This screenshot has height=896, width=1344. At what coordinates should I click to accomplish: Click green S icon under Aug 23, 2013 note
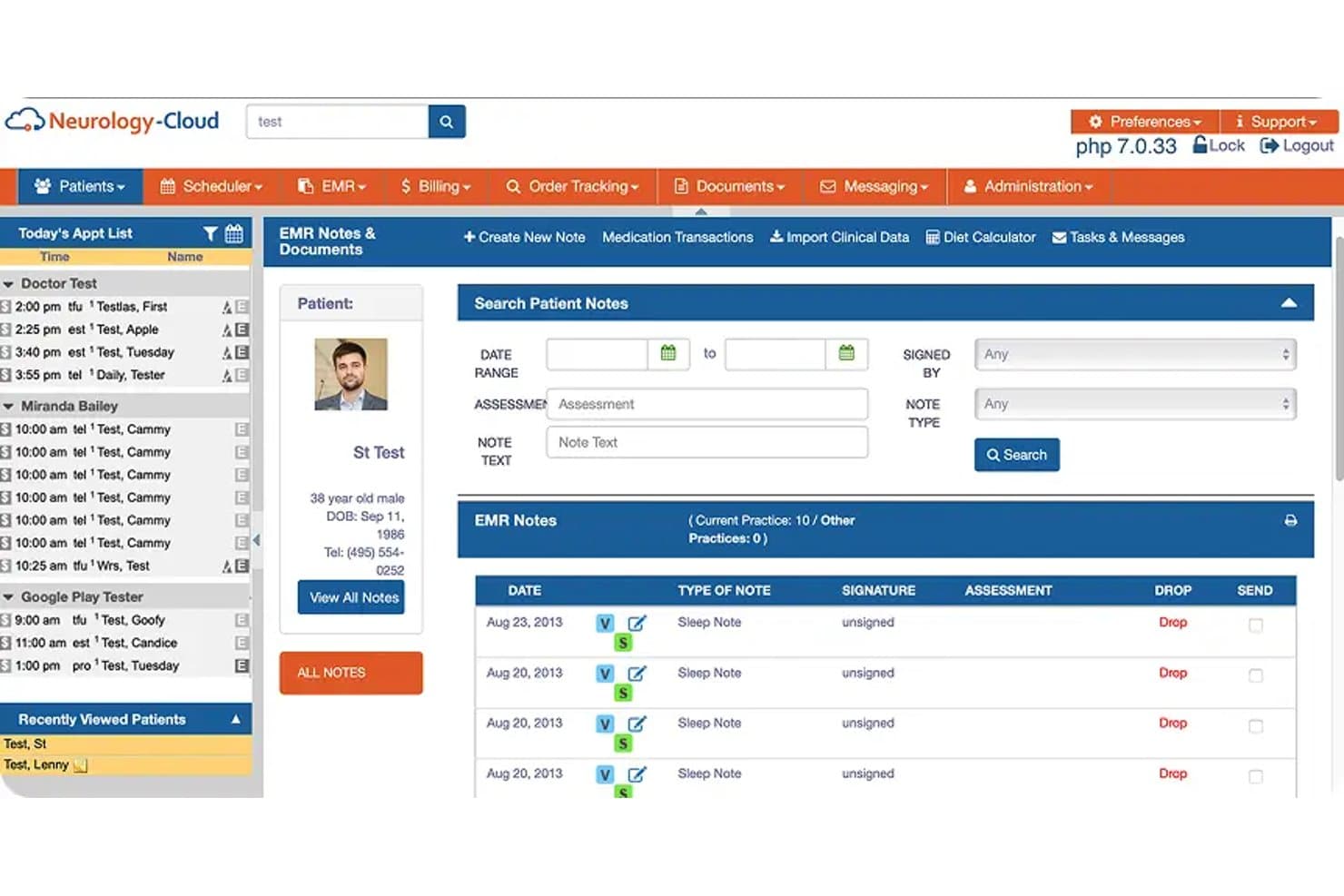[x=622, y=643]
